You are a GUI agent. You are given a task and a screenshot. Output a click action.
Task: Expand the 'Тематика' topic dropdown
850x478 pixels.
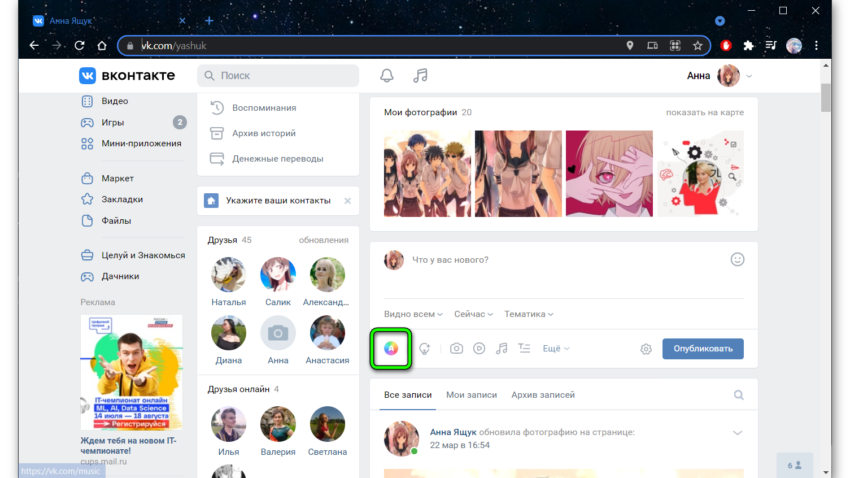[529, 314]
